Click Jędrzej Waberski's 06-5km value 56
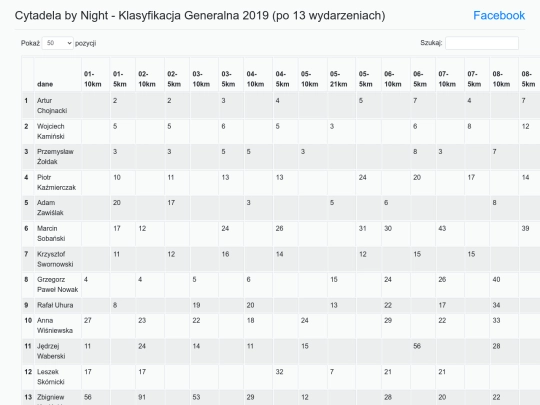The width and height of the screenshot is (540, 405). [417, 346]
